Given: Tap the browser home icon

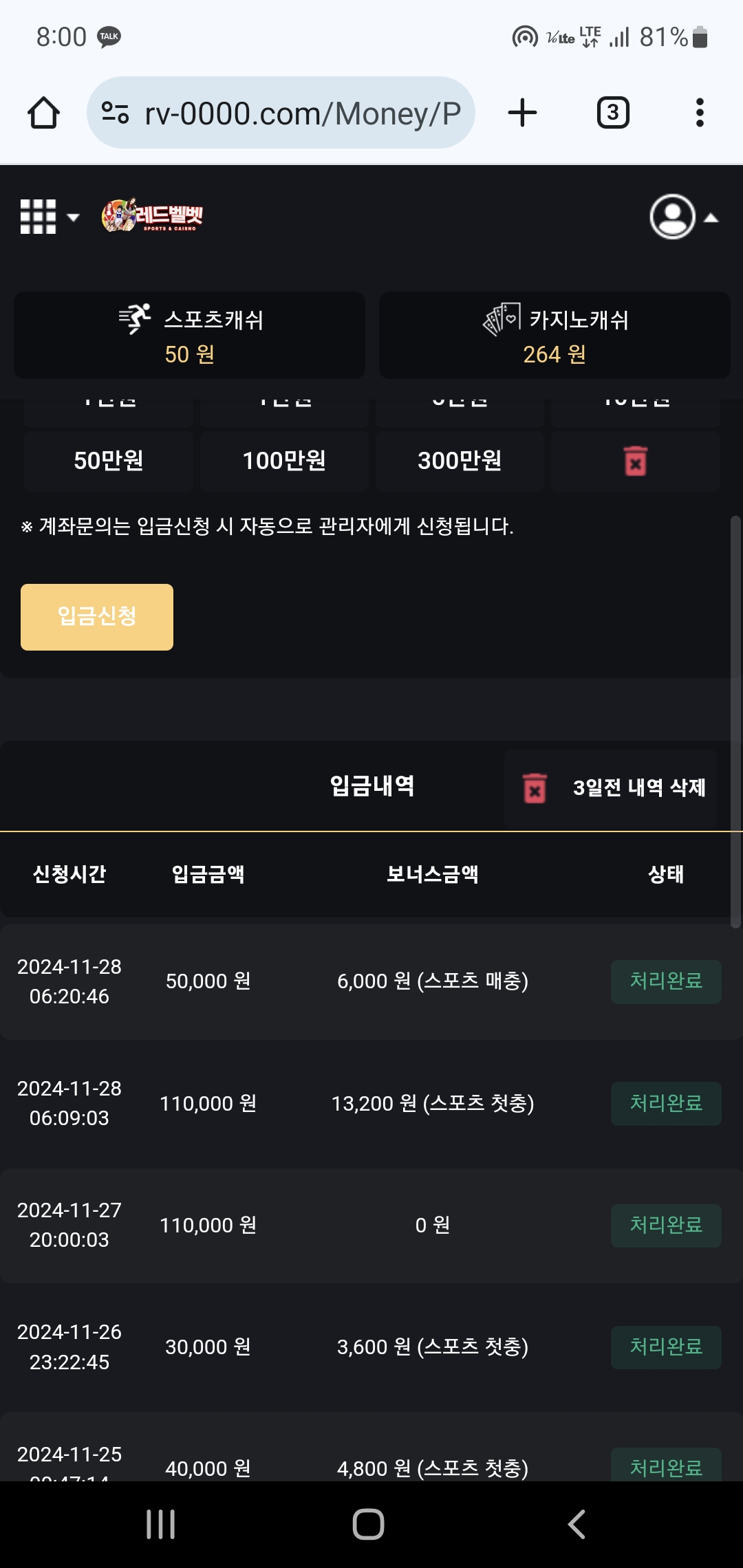Looking at the screenshot, I should [43, 113].
